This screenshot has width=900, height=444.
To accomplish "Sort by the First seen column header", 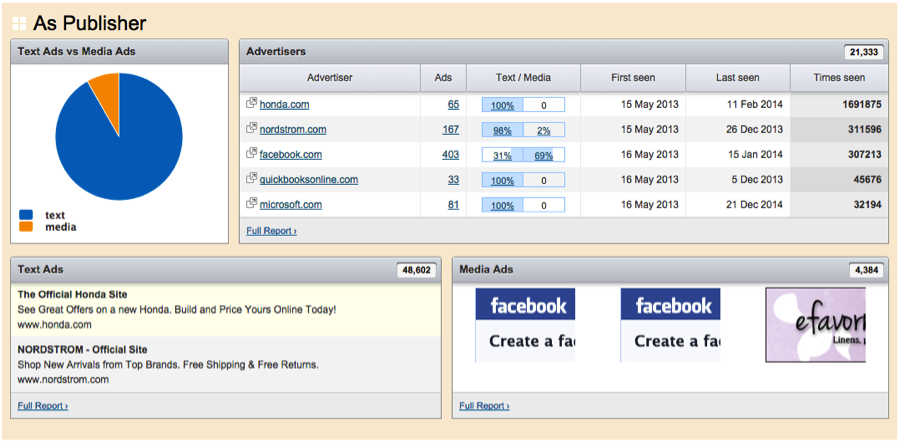I will (x=633, y=77).
